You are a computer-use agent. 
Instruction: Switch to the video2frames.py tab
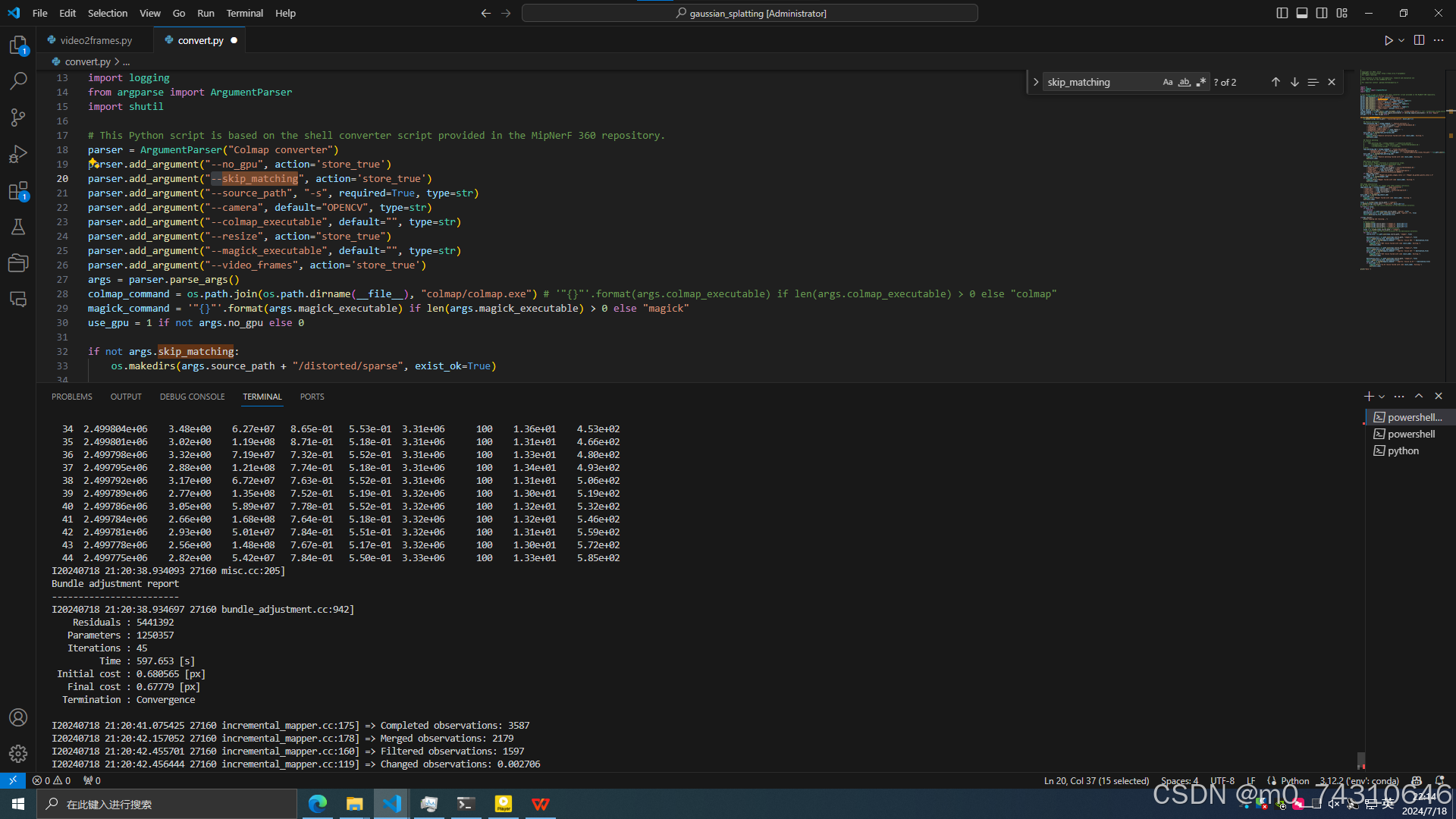click(x=96, y=40)
